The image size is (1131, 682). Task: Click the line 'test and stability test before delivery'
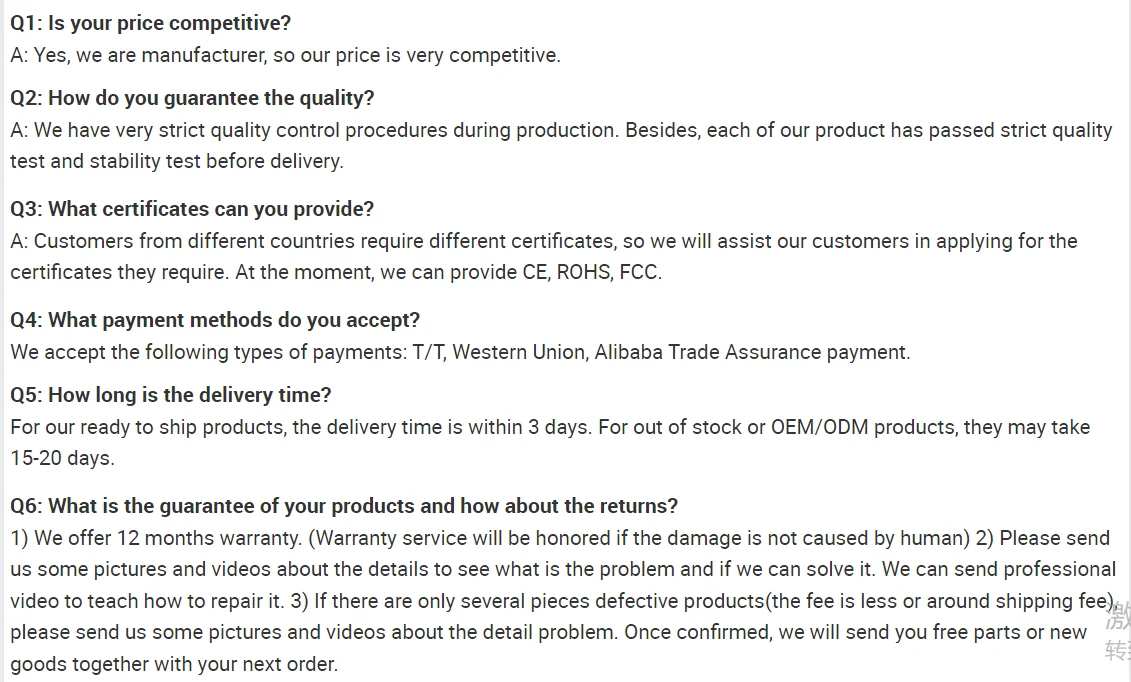177,161
